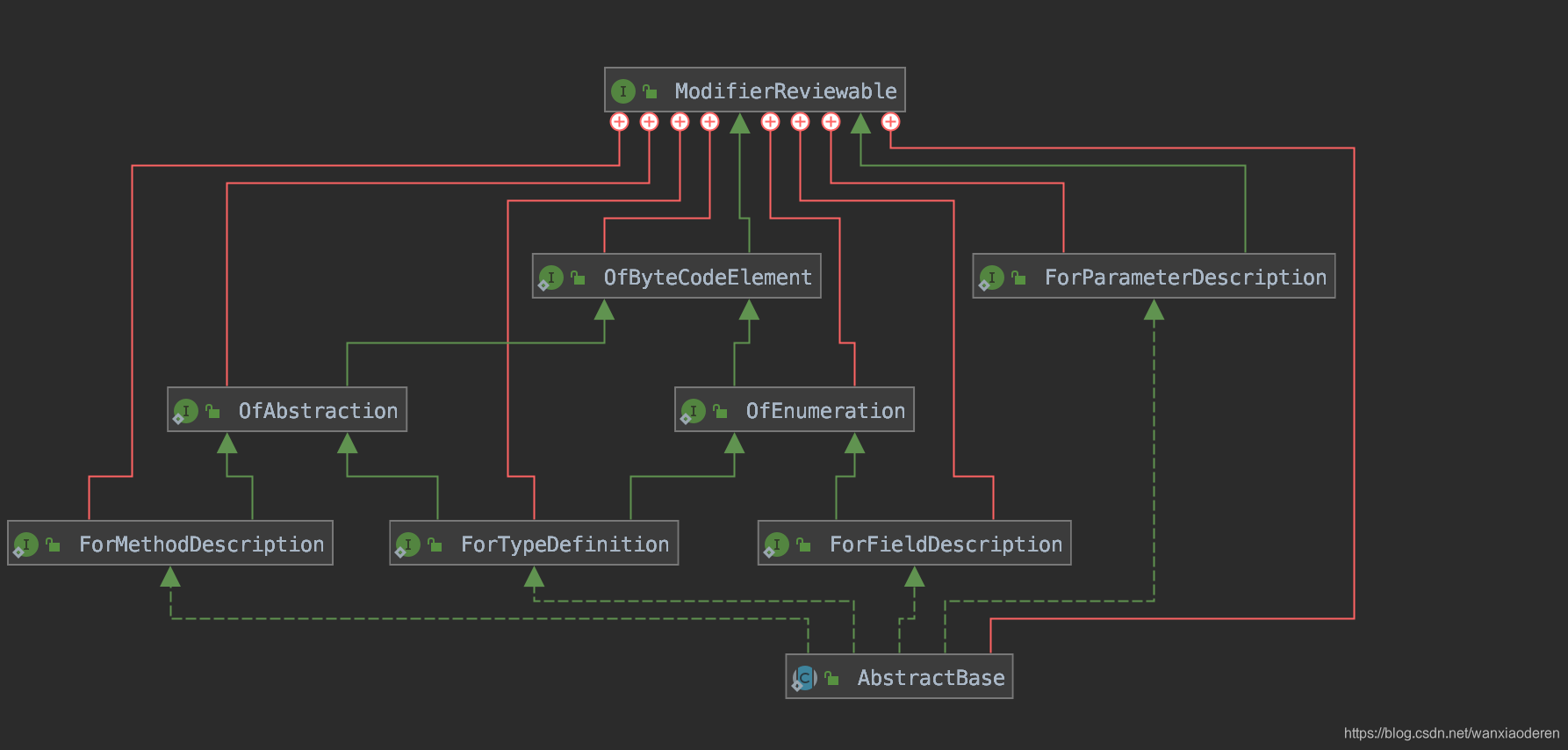Screen dimensions: 1568x750
Task: Click the green inheritance arrowhead under ForParameterDescription
Action: tap(1154, 309)
